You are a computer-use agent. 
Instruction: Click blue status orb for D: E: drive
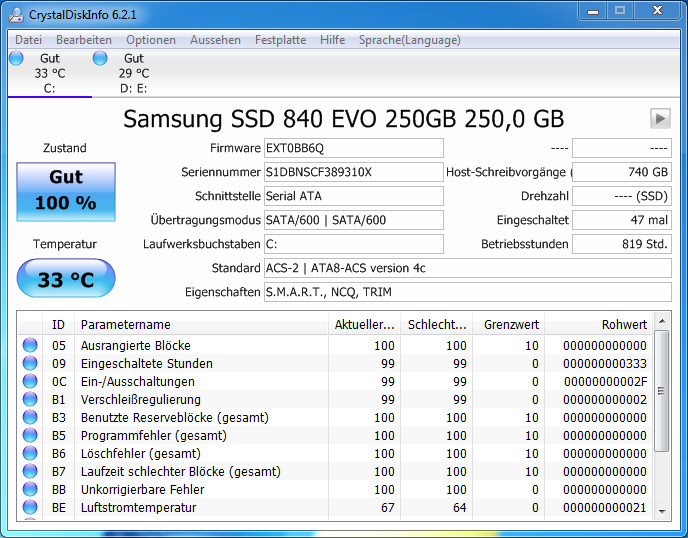tap(100, 58)
